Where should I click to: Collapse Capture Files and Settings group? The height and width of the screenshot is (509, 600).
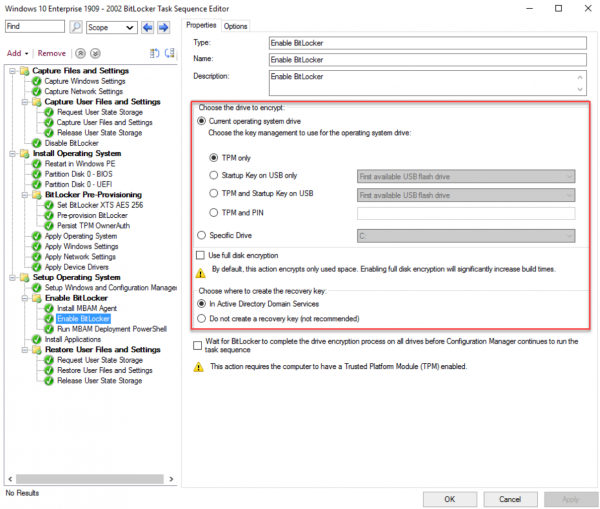click(x=13, y=71)
